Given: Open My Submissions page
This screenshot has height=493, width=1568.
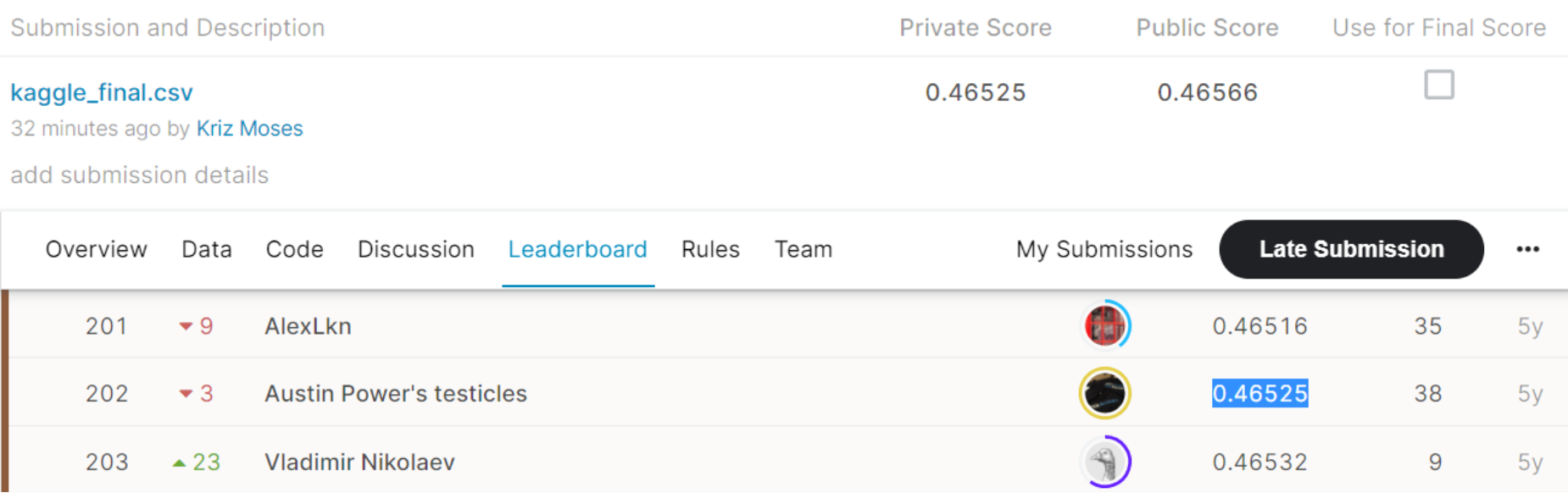Looking at the screenshot, I should coord(1104,249).
